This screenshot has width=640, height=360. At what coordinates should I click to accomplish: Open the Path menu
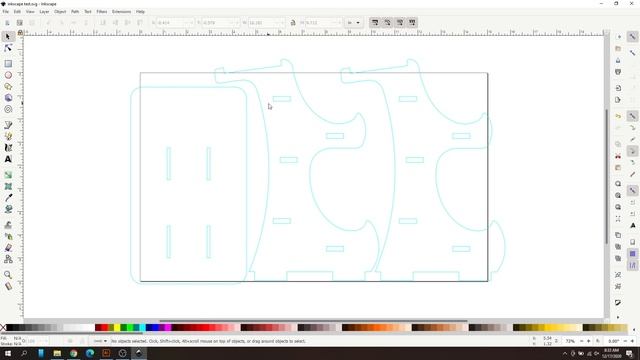[x=75, y=12]
